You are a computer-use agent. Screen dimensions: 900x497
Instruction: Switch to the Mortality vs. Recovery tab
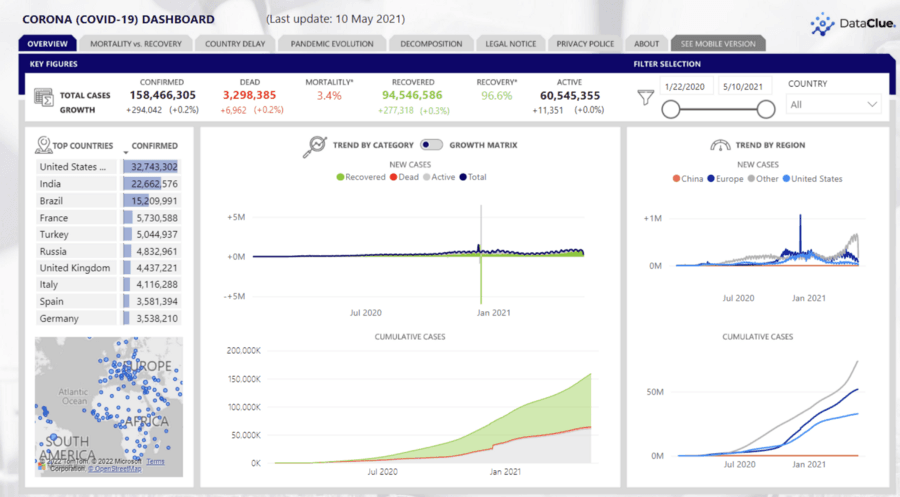(136, 44)
